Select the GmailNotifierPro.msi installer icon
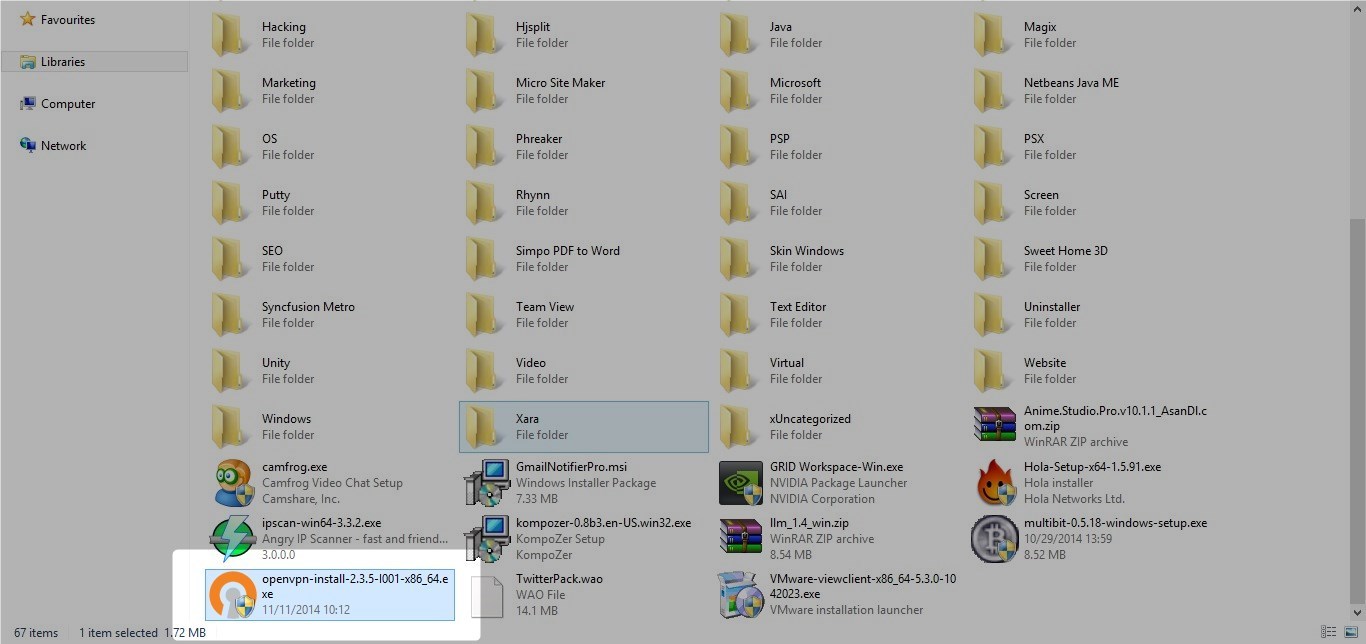 (x=487, y=483)
